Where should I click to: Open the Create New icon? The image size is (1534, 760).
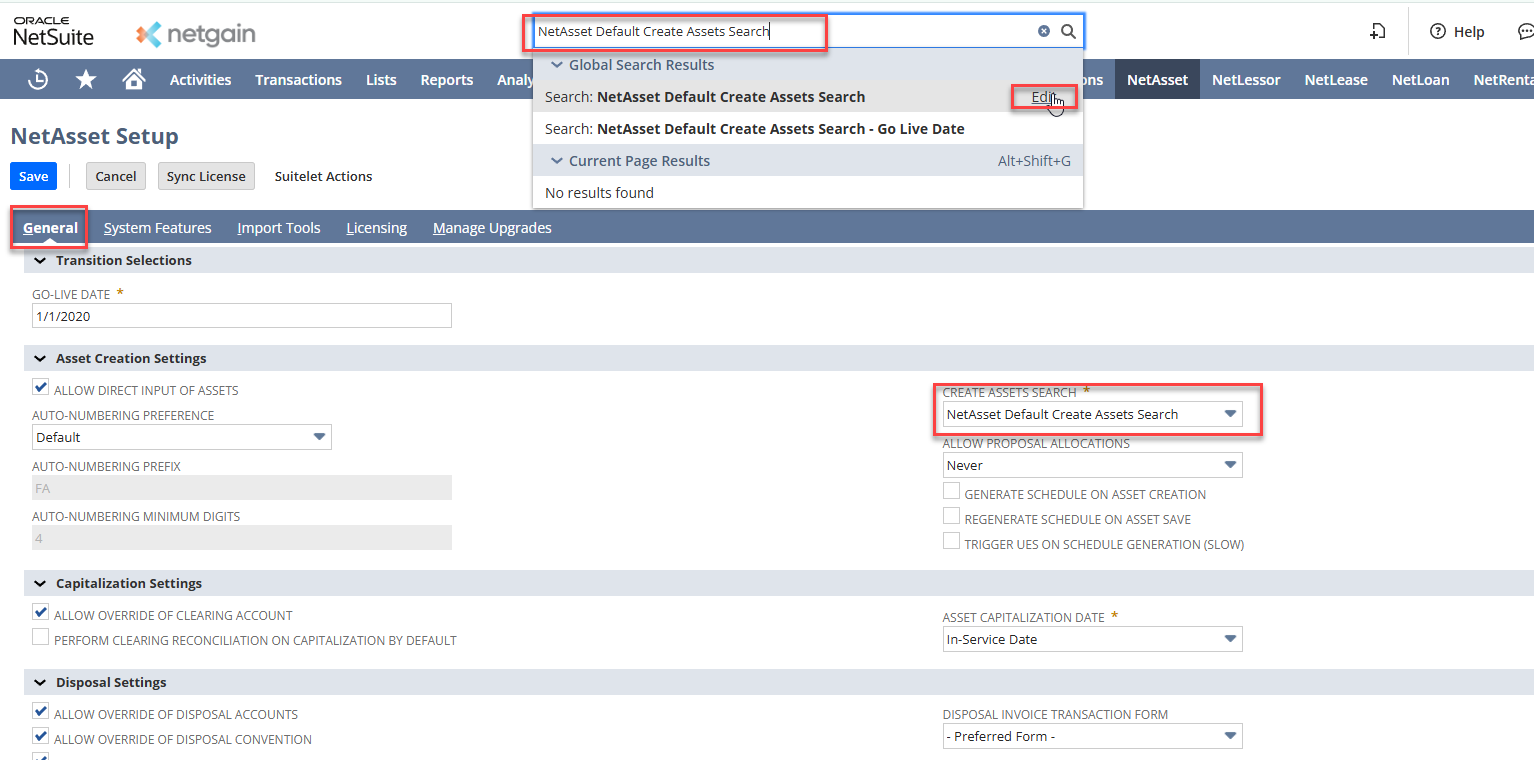(1377, 32)
